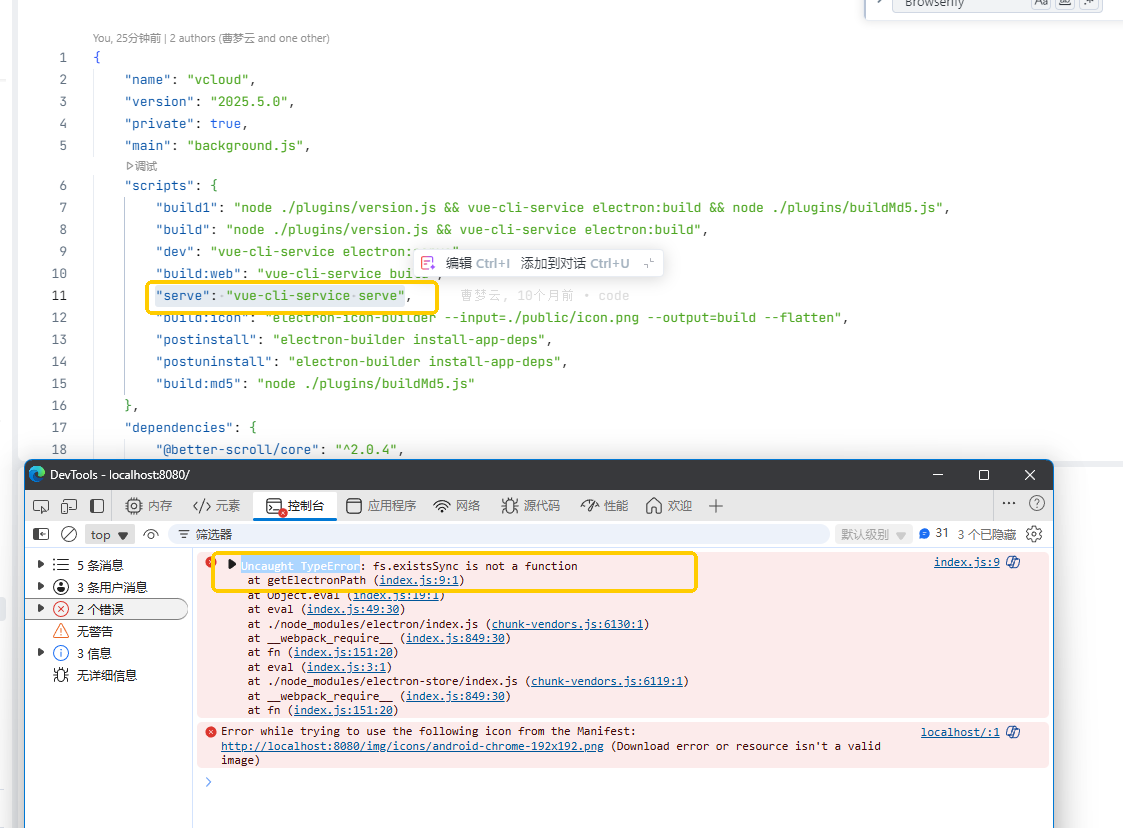Image resolution: width=1123 pixels, height=828 pixels.
Task: Open the 源代码 (Sources) tab
Action: pyautogui.click(x=530, y=506)
